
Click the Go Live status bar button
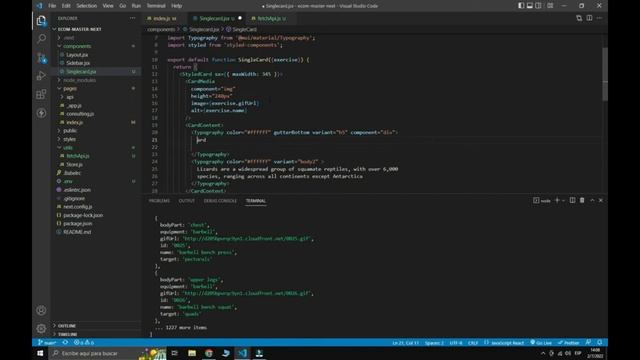pyautogui.click(x=541, y=342)
